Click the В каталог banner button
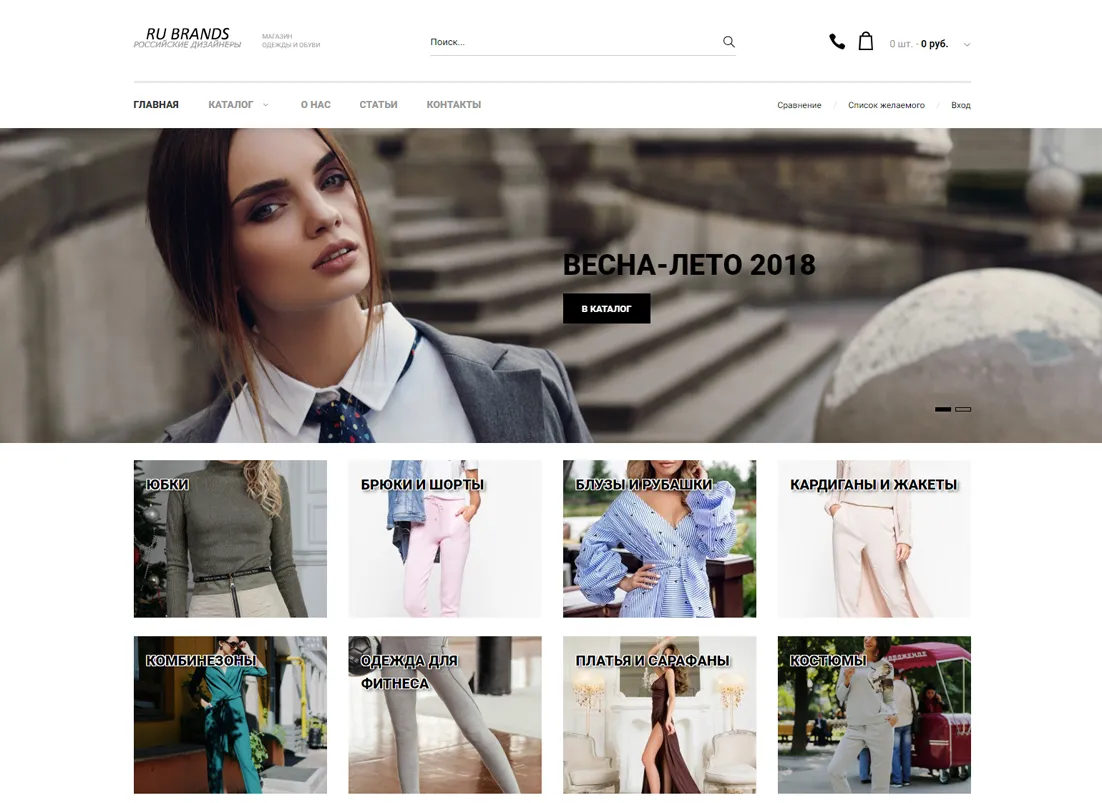Screen dimensions: 1102x803 coord(607,308)
